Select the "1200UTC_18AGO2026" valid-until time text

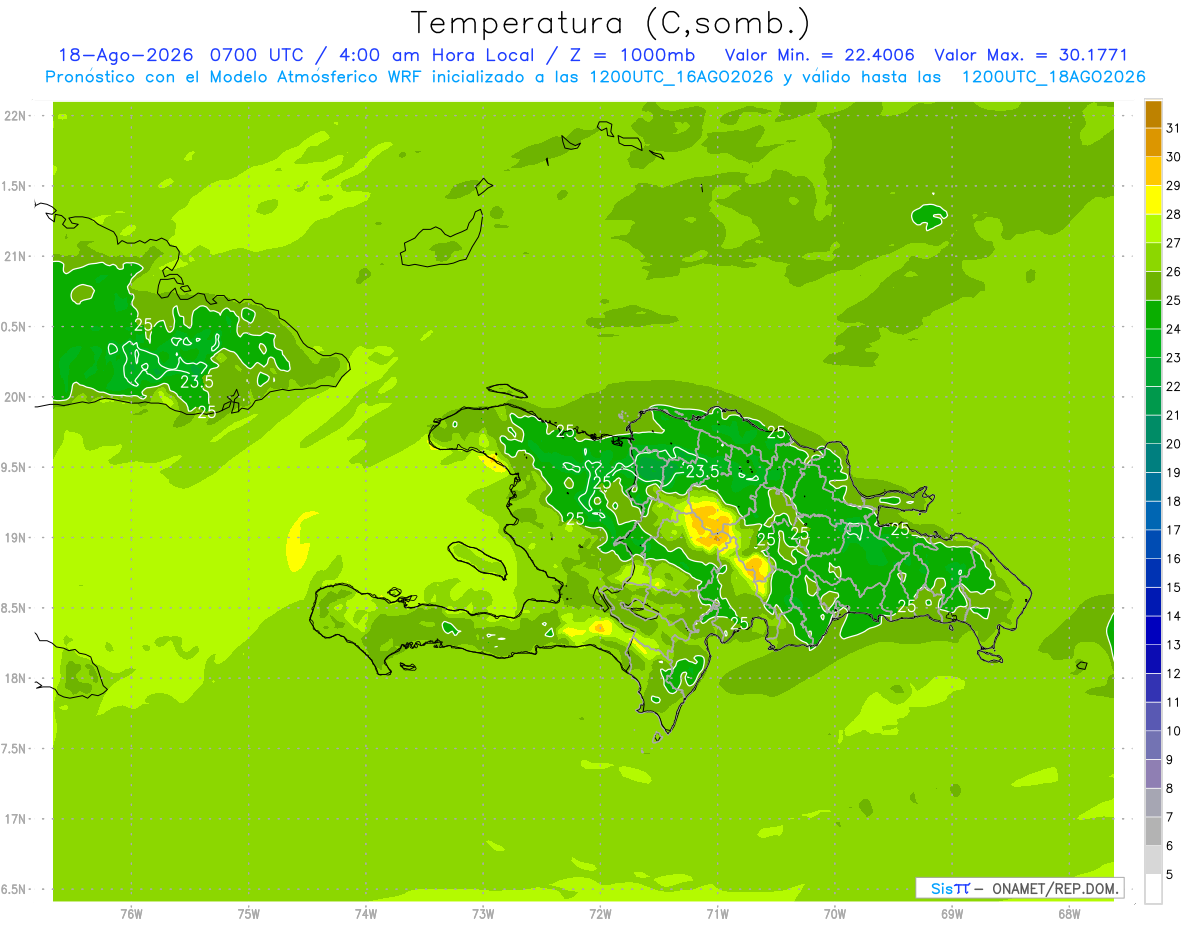[x=1053, y=77]
